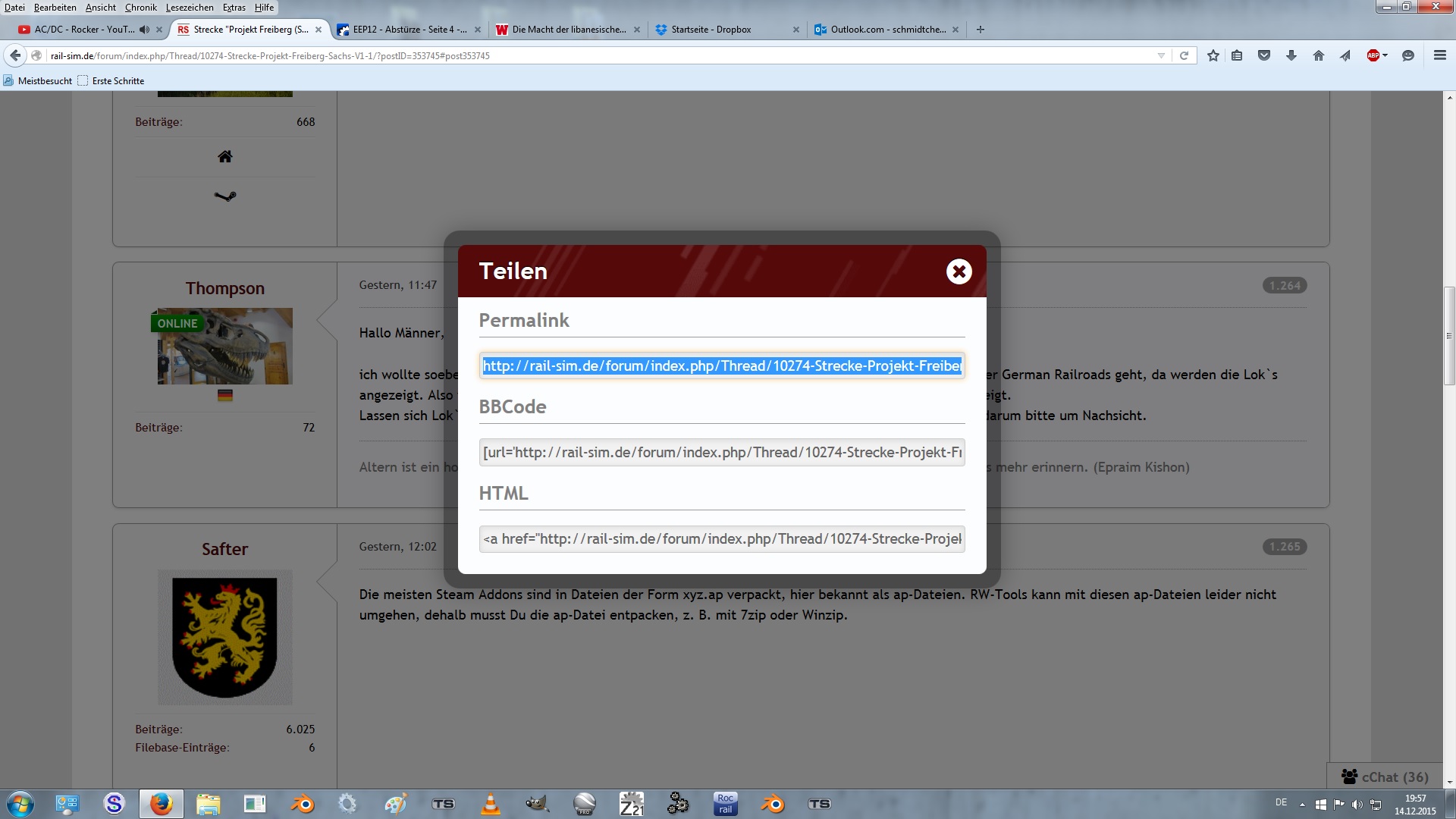Open the bookmarks list icon
This screenshot has height=819, width=1456.
1237,55
